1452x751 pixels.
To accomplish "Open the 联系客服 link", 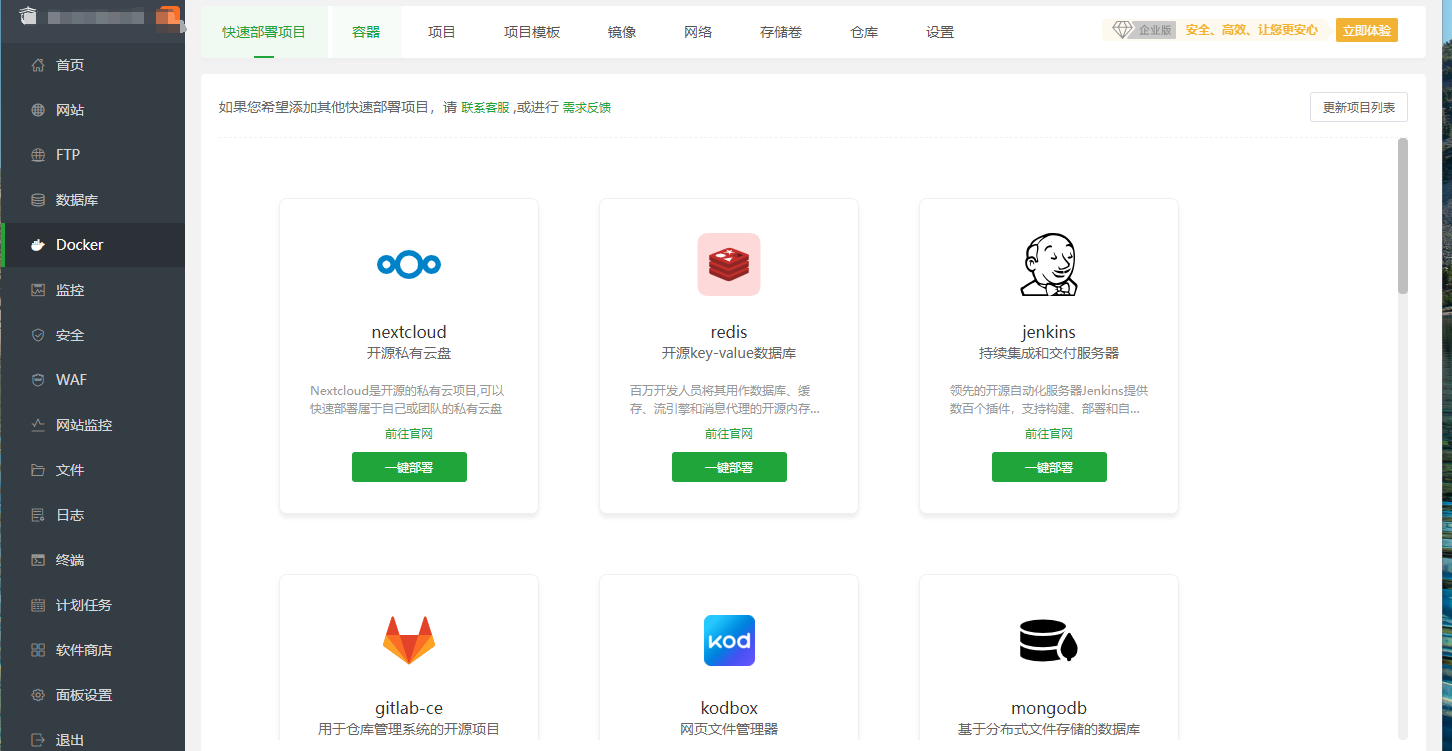I will click(x=485, y=107).
